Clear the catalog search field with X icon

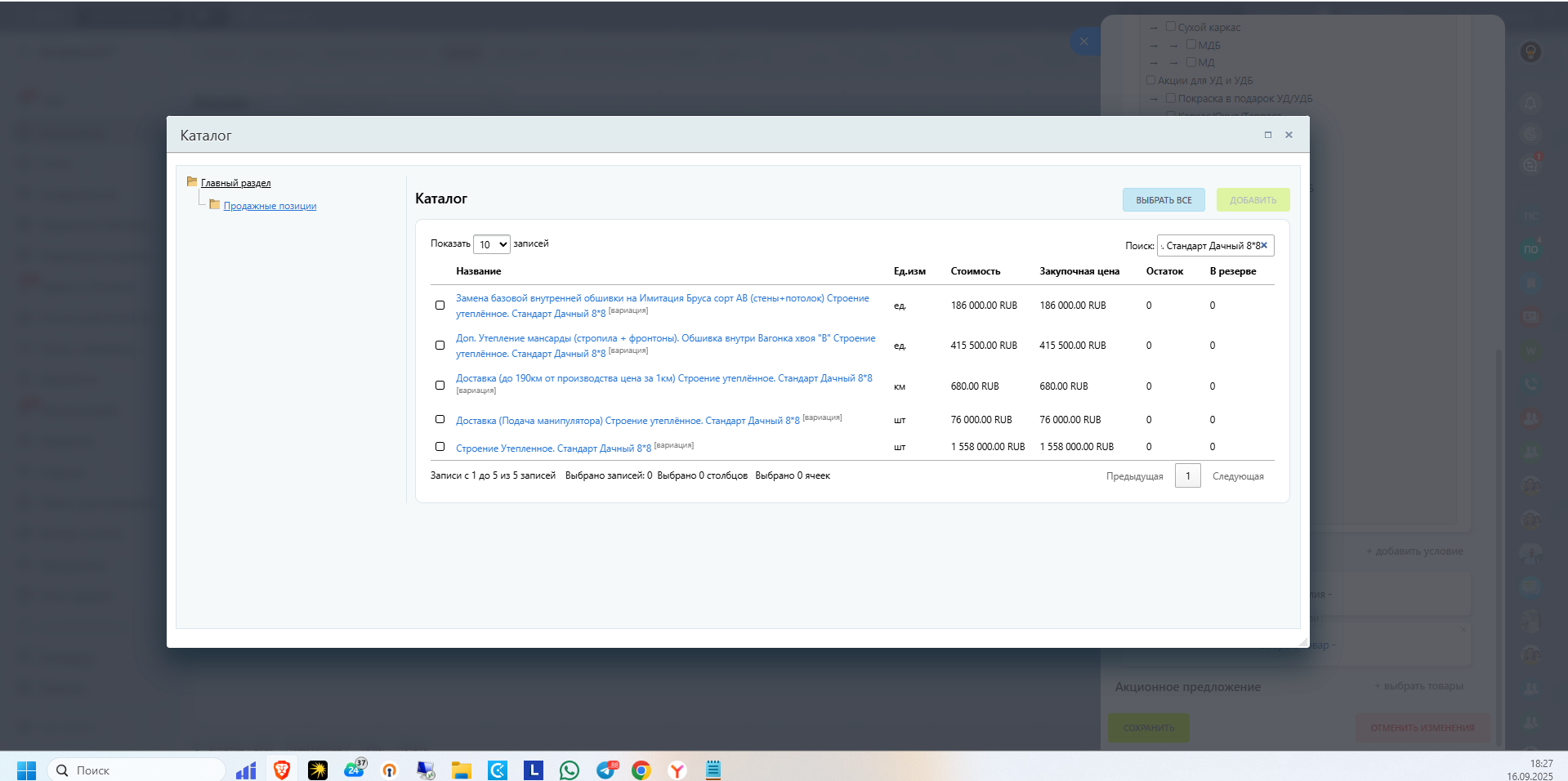coord(1264,245)
